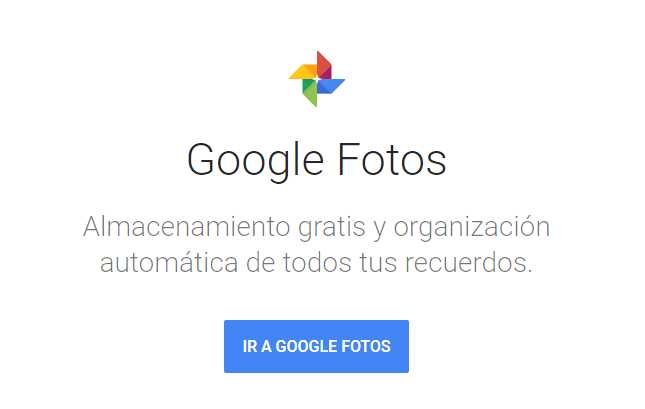The width and height of the screenshot is (645, 409).
Task: Click the letter y between gratis and organización
Action: pos(379,231)
